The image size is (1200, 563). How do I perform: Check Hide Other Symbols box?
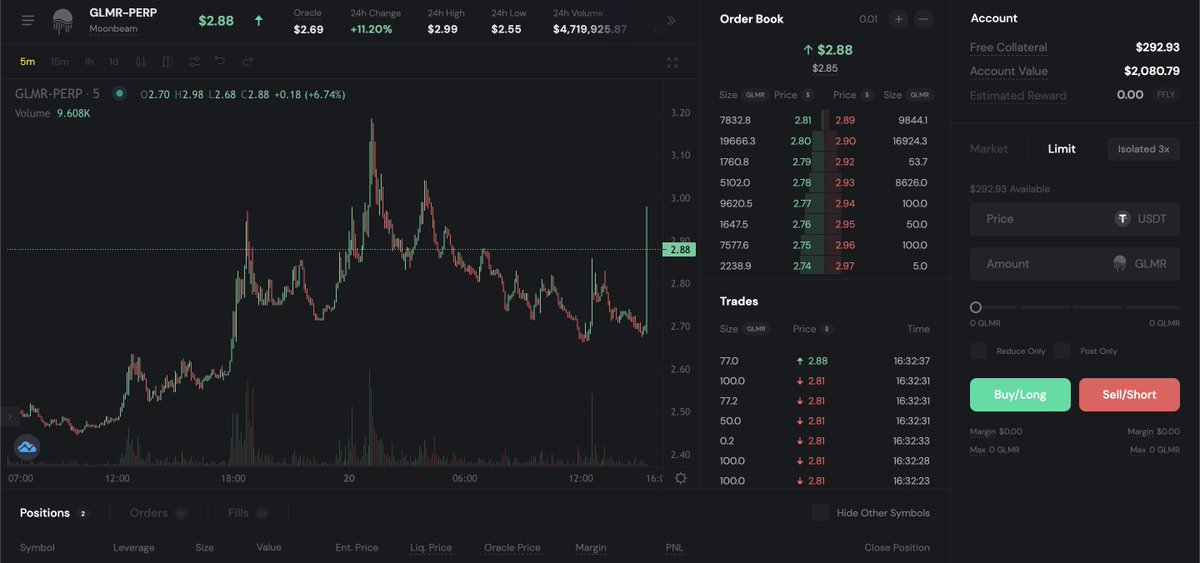[820, 513]
